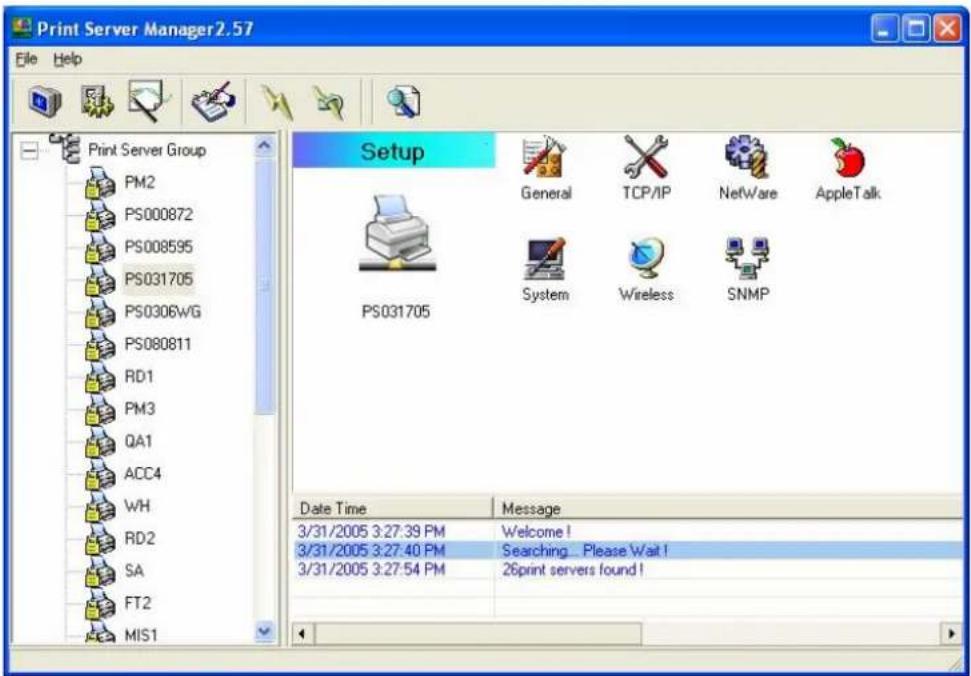Click the tree vertical scrollbar thumb
Image resolution: width=971 pixels, height=676 pixels.
click(x=264, y=286)
